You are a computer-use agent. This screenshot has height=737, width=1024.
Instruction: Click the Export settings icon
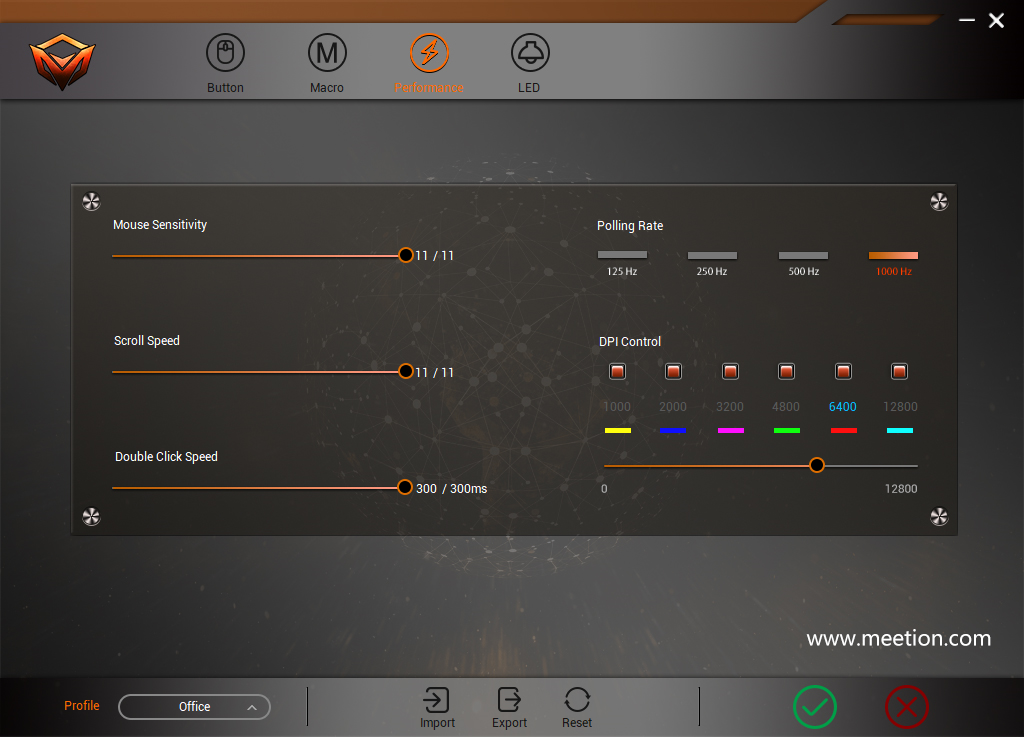(x=509, y=700)
